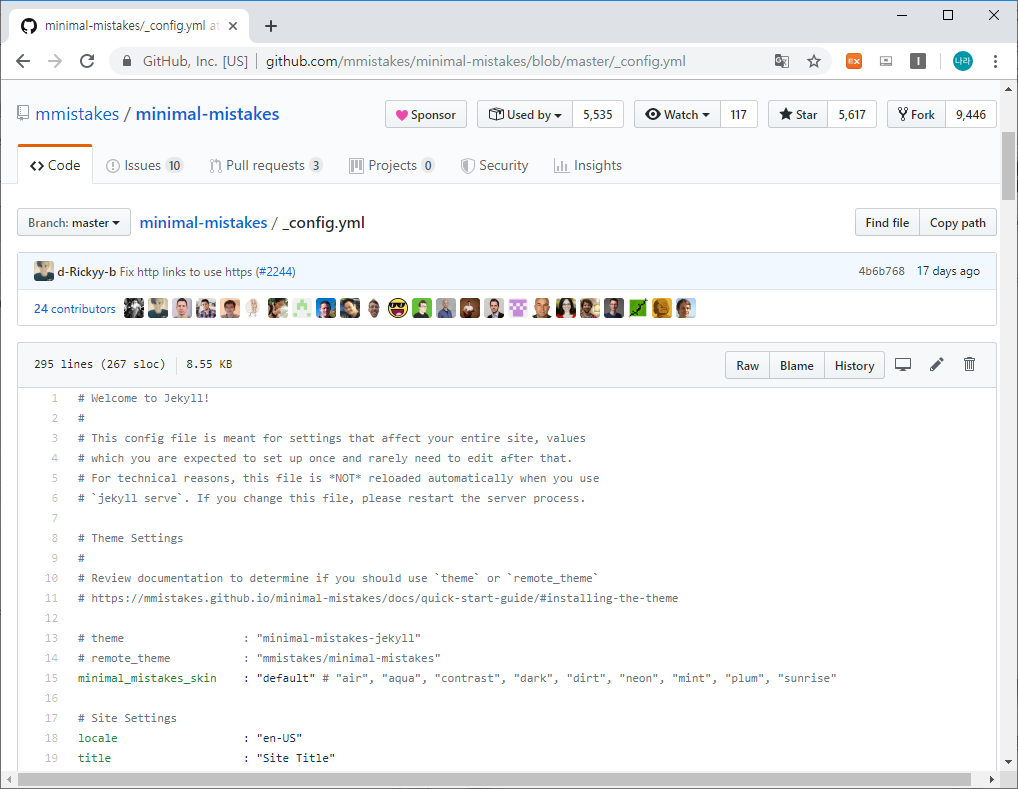Open the translate page icon in address bar
The image size is (1018, 789).
point(782,62)
